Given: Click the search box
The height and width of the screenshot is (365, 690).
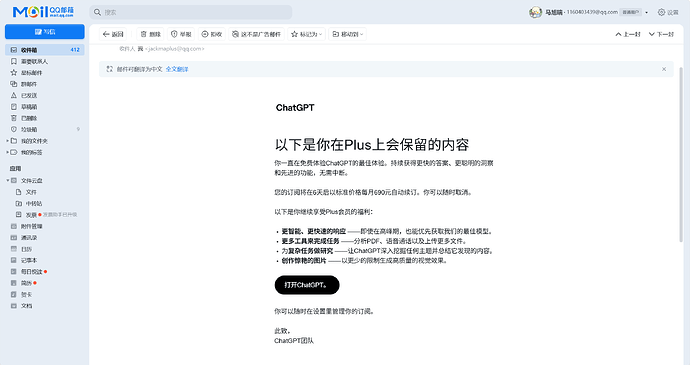Looking at the screenshot, I should (x=191, y=12).
